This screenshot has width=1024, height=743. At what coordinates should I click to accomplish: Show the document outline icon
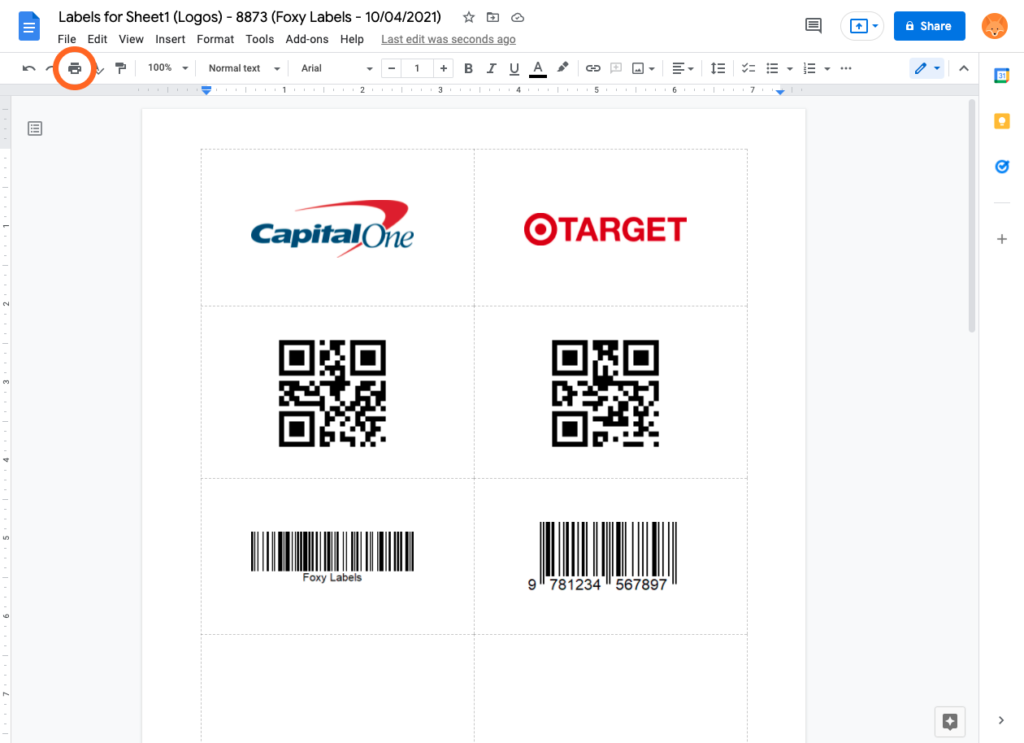(x=35, y=128)
